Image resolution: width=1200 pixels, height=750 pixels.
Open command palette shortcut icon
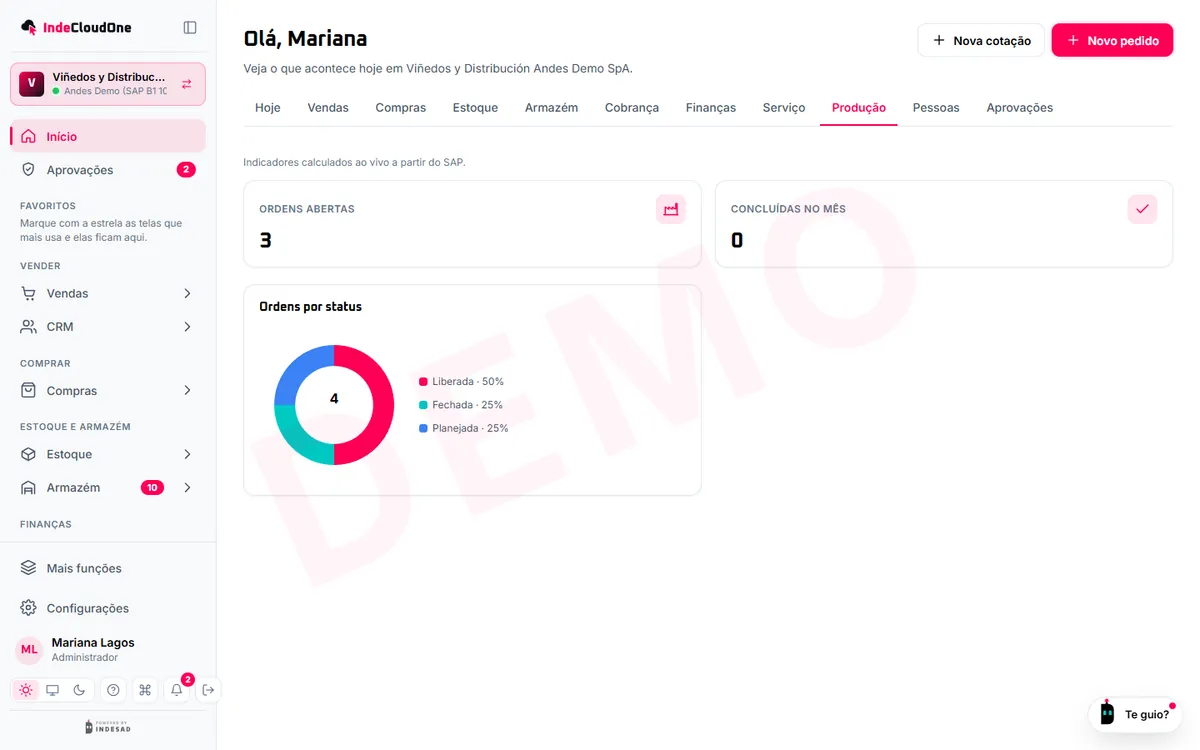coord(145,690)
